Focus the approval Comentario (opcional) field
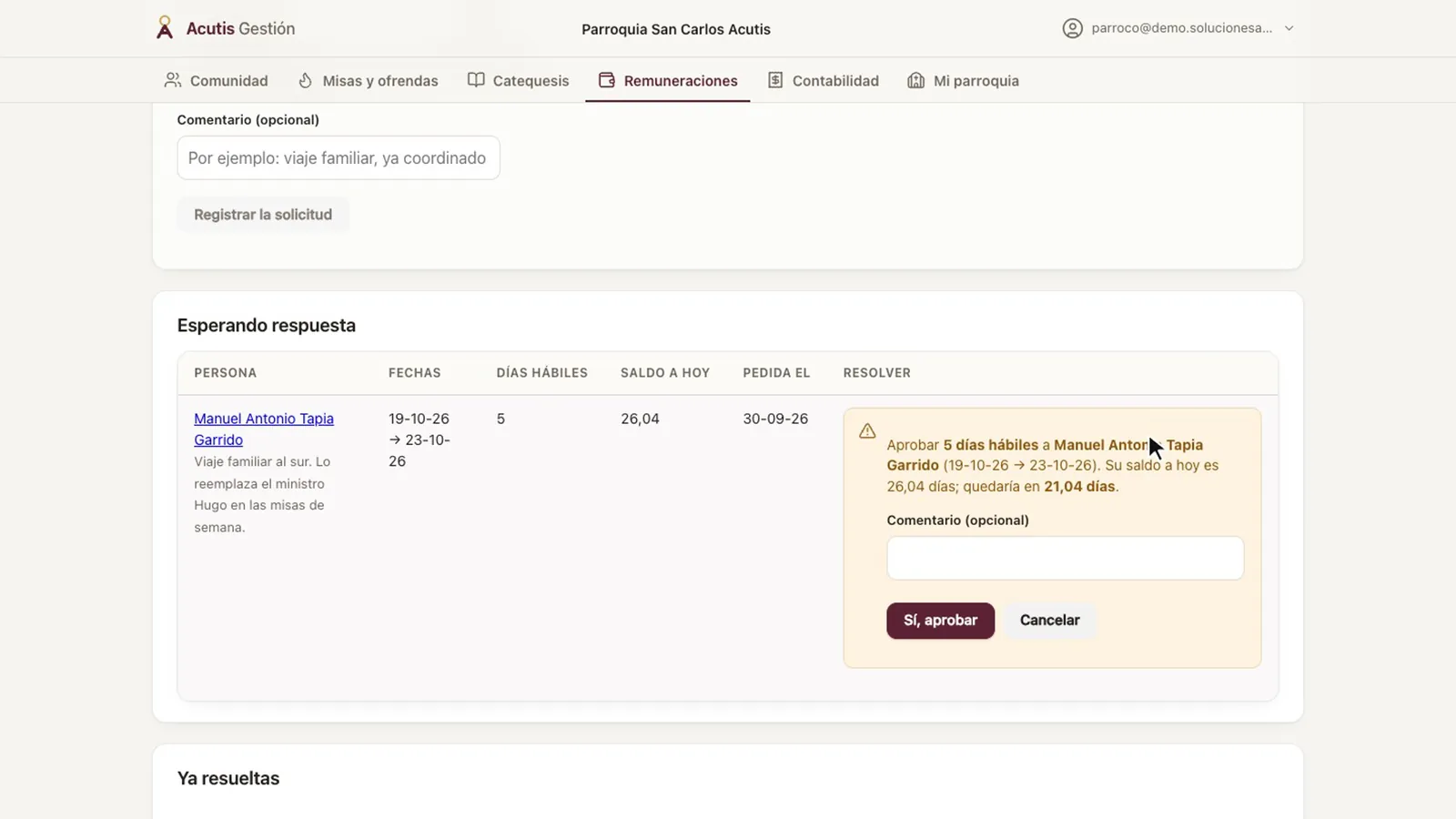Image resolution: width=1456 pixels, height=819 pixels. [1065, 558]
